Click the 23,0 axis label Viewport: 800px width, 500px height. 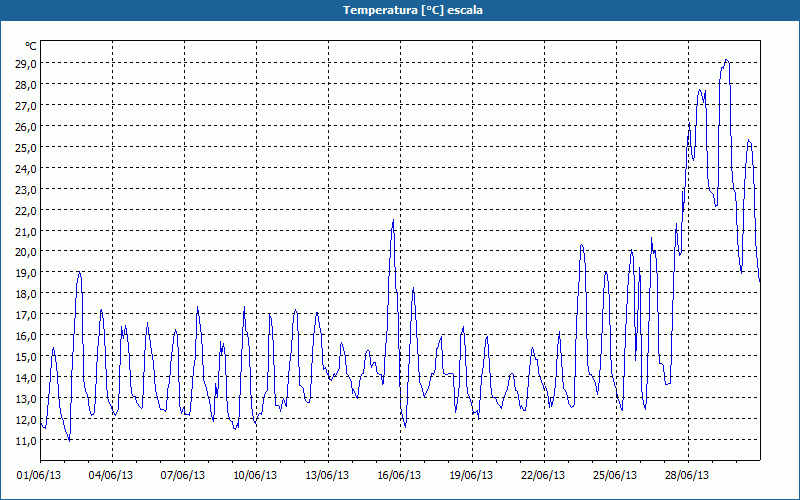pyautogui.click(x=25, y=189)
